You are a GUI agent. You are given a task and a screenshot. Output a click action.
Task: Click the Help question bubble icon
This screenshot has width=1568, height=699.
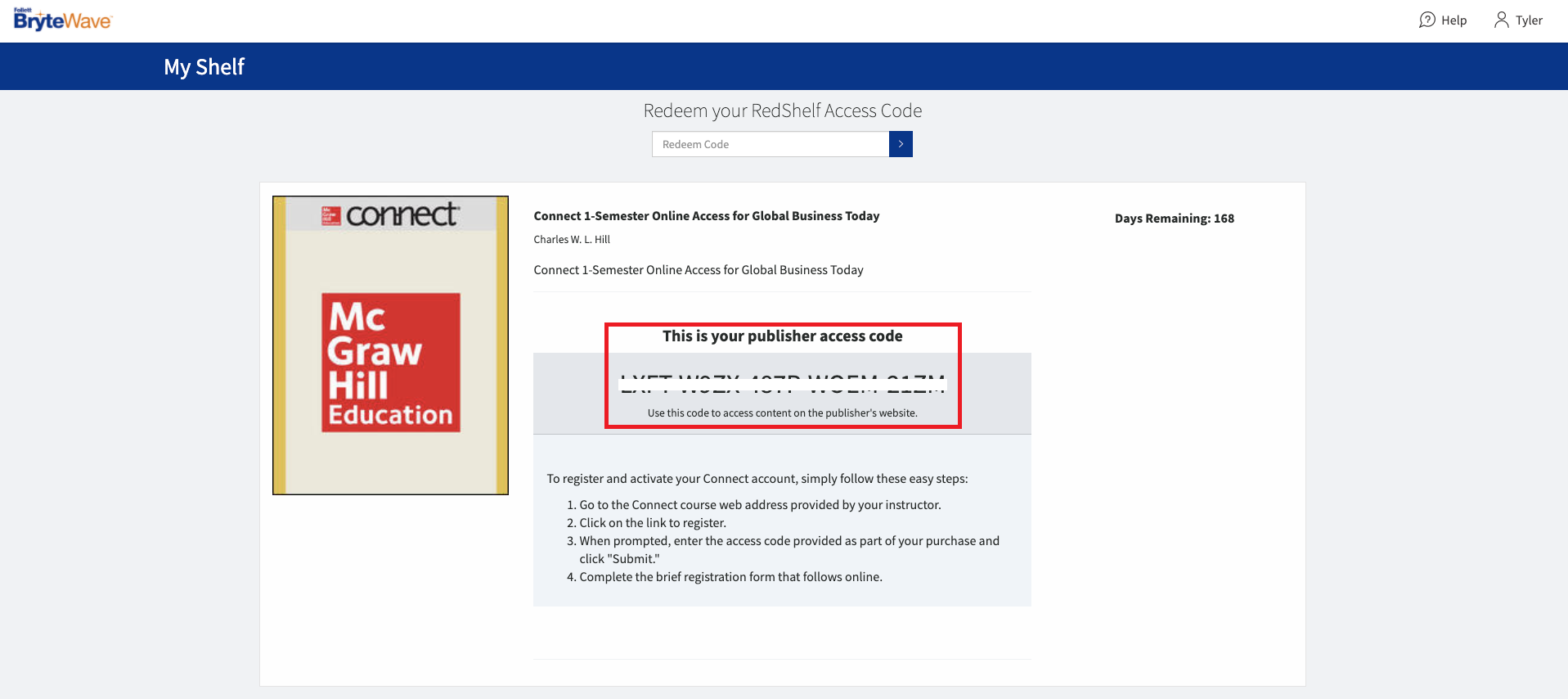[1427, 20]
